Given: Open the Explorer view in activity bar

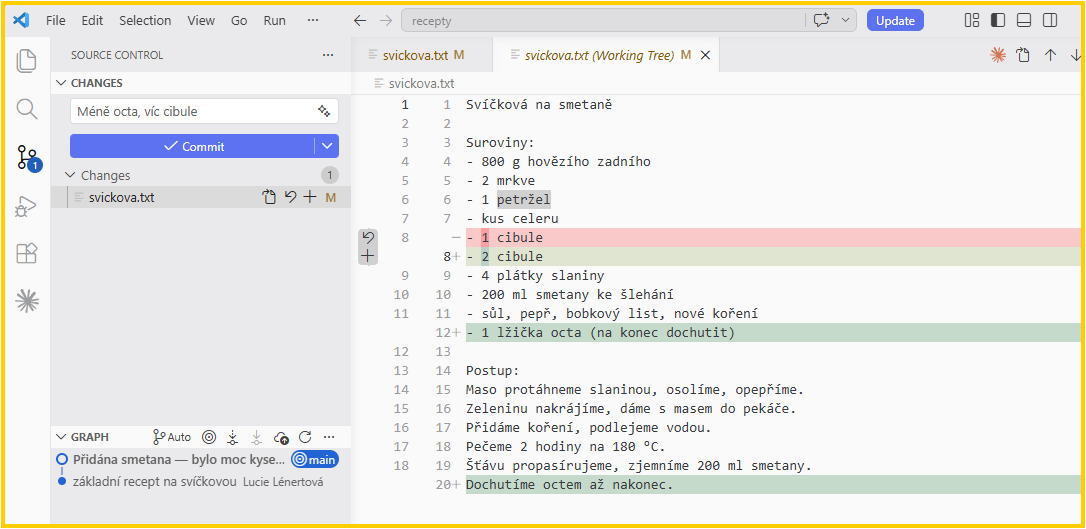Looking at the screenshot, I should 26,61.
